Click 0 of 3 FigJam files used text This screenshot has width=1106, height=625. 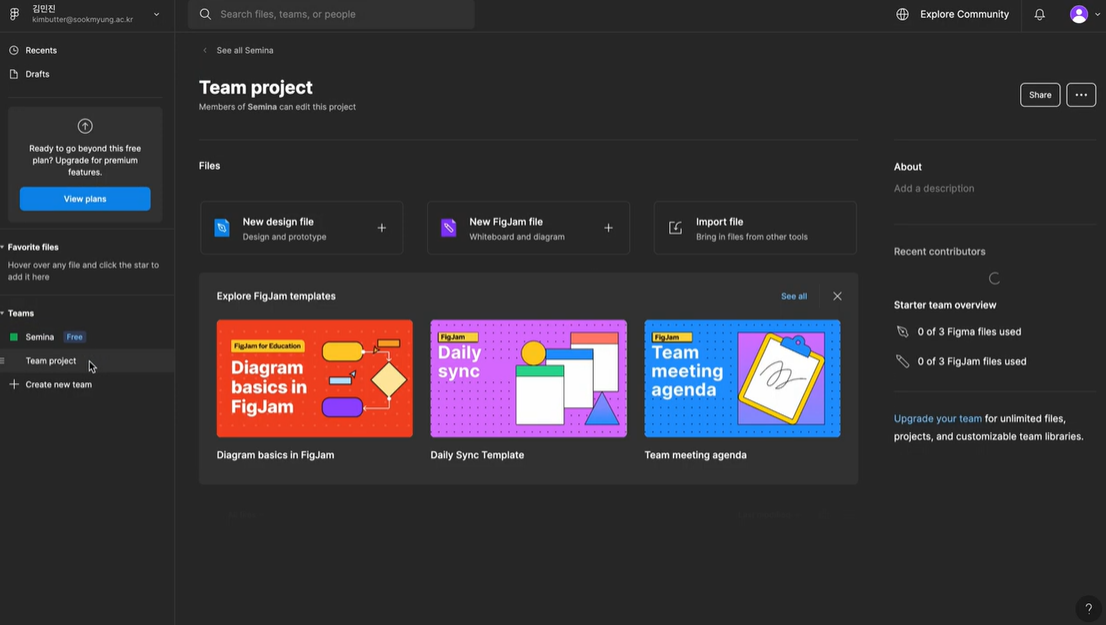click(x=971, y=361)
